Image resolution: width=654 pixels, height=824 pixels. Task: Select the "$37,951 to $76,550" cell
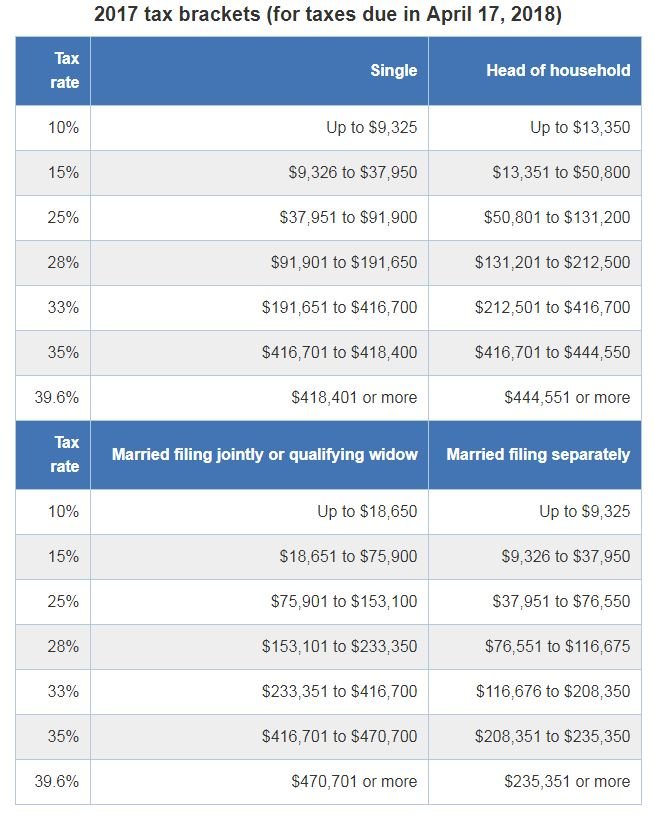tap(561, 601)
